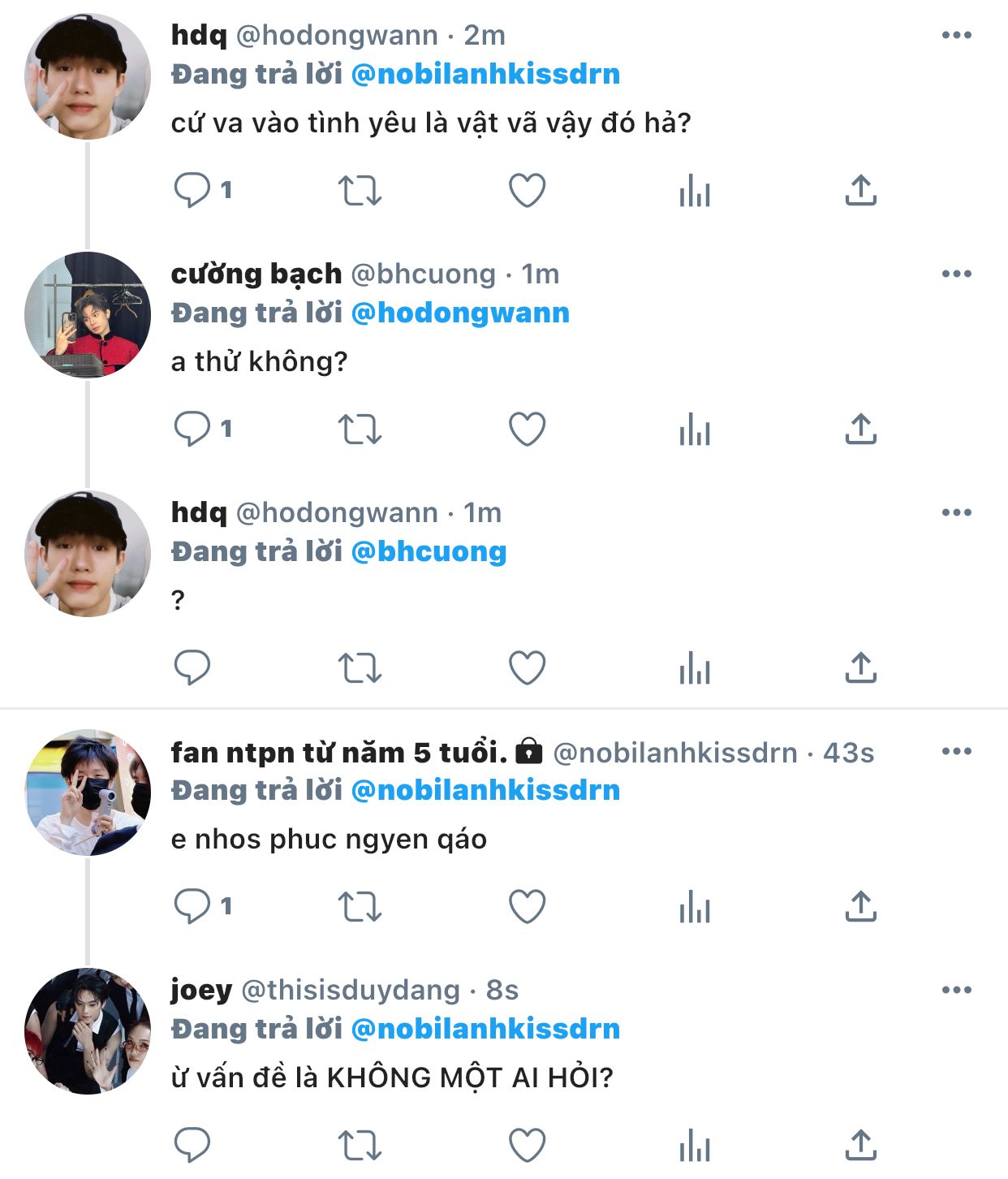The height and width of the screenshot is (1179, 1008).
Task: Retweet hdq's first tweet about tình yêu
Action: 360,191
